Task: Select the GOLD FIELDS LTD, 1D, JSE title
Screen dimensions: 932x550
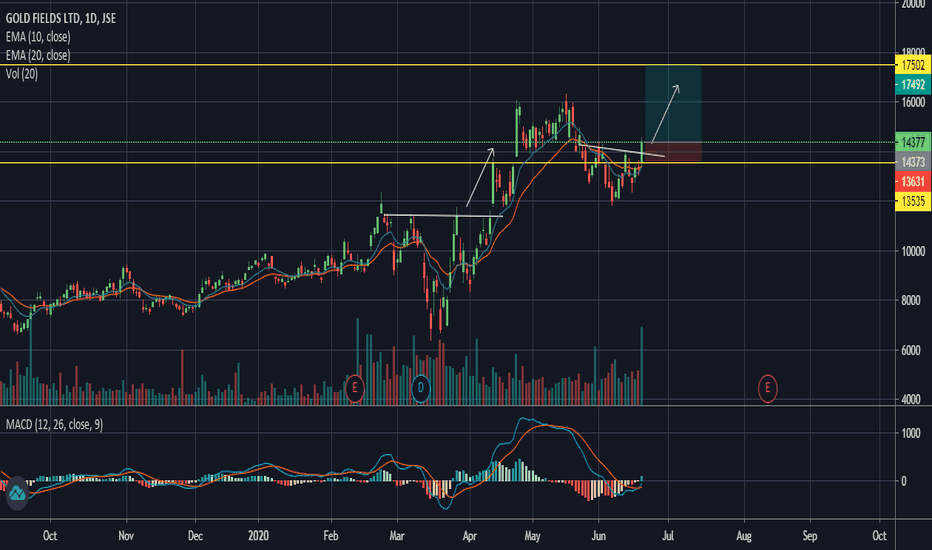Action: click(x=61, y=18)
